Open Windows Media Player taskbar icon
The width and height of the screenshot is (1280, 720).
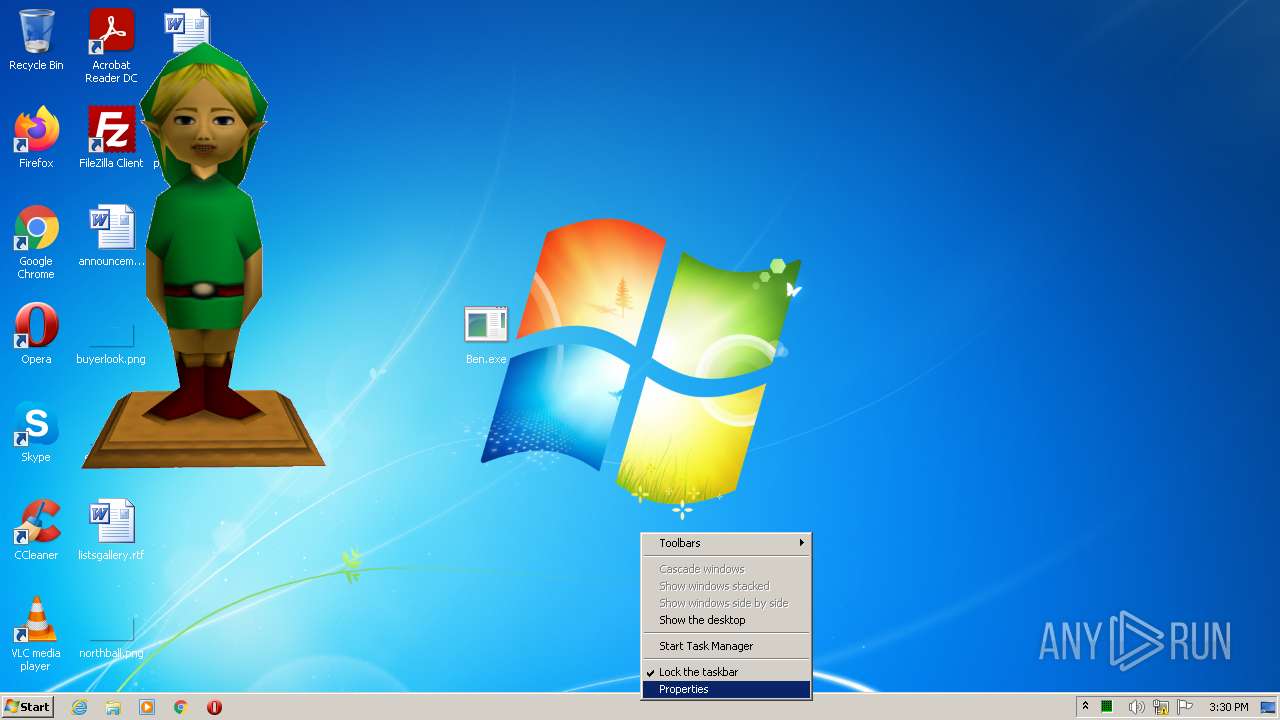coord(147,707)
